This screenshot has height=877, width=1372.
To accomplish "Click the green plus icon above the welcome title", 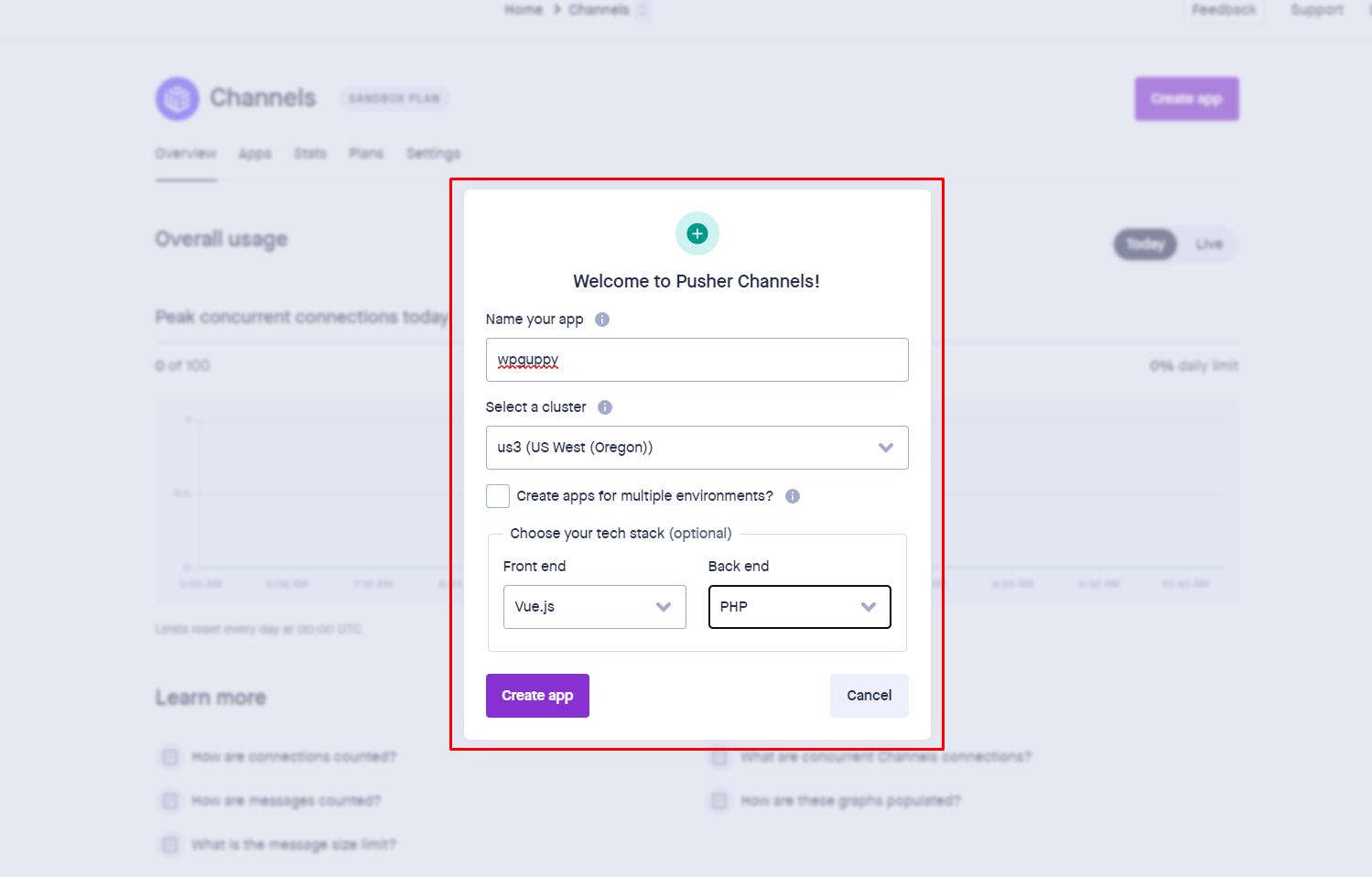I will pos(697,233).
